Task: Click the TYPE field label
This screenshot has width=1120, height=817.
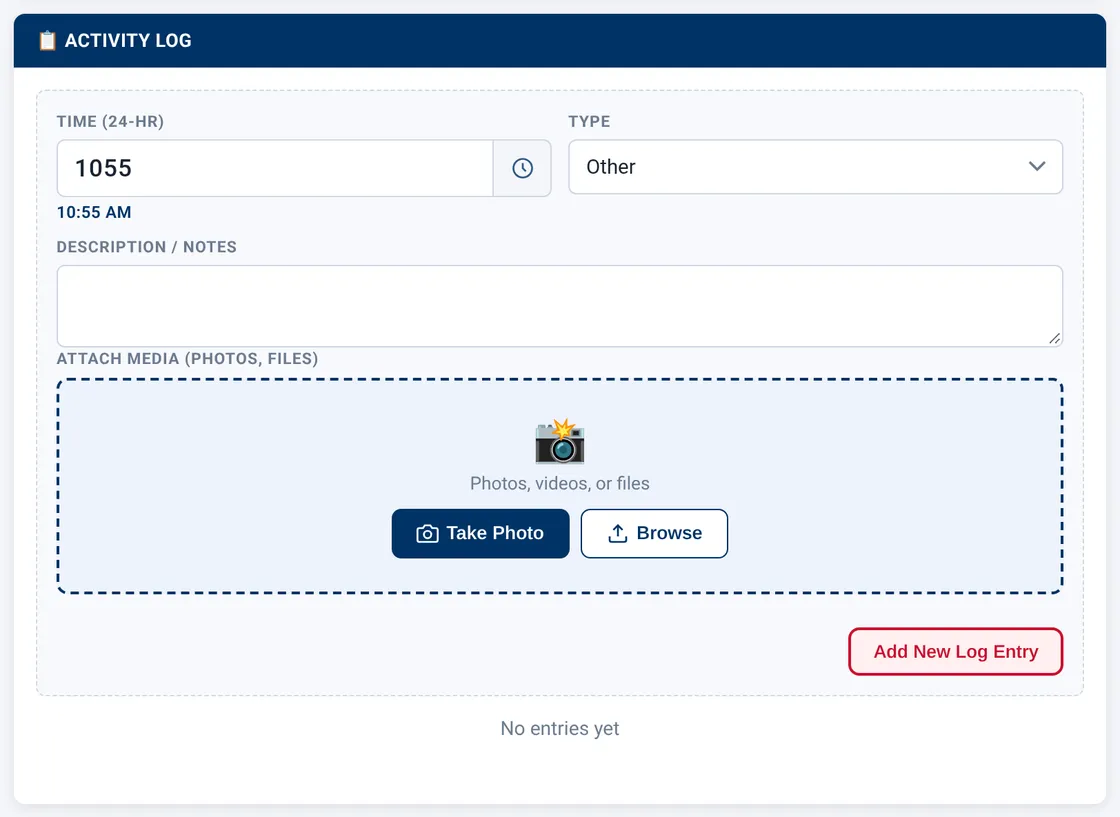Action: click(x=589, y=121)
